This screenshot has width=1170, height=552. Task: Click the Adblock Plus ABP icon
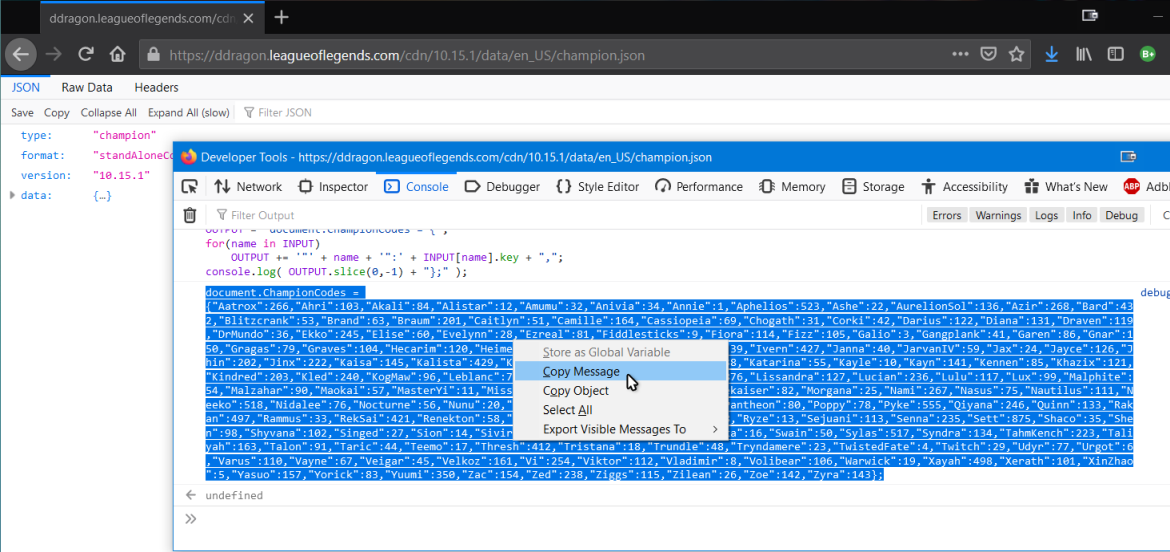pos(1131,186)
